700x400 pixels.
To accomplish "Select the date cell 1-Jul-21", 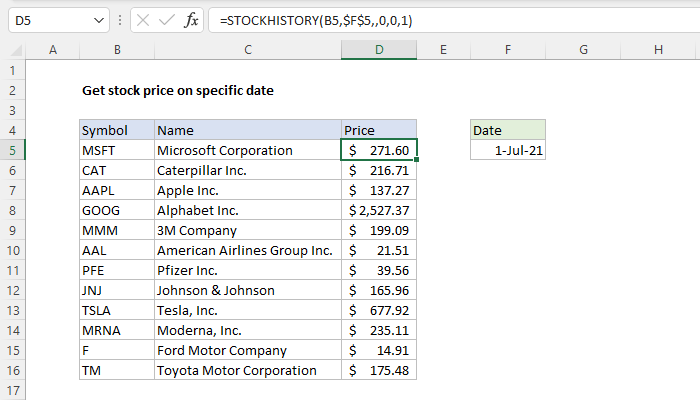I will 508,150.
